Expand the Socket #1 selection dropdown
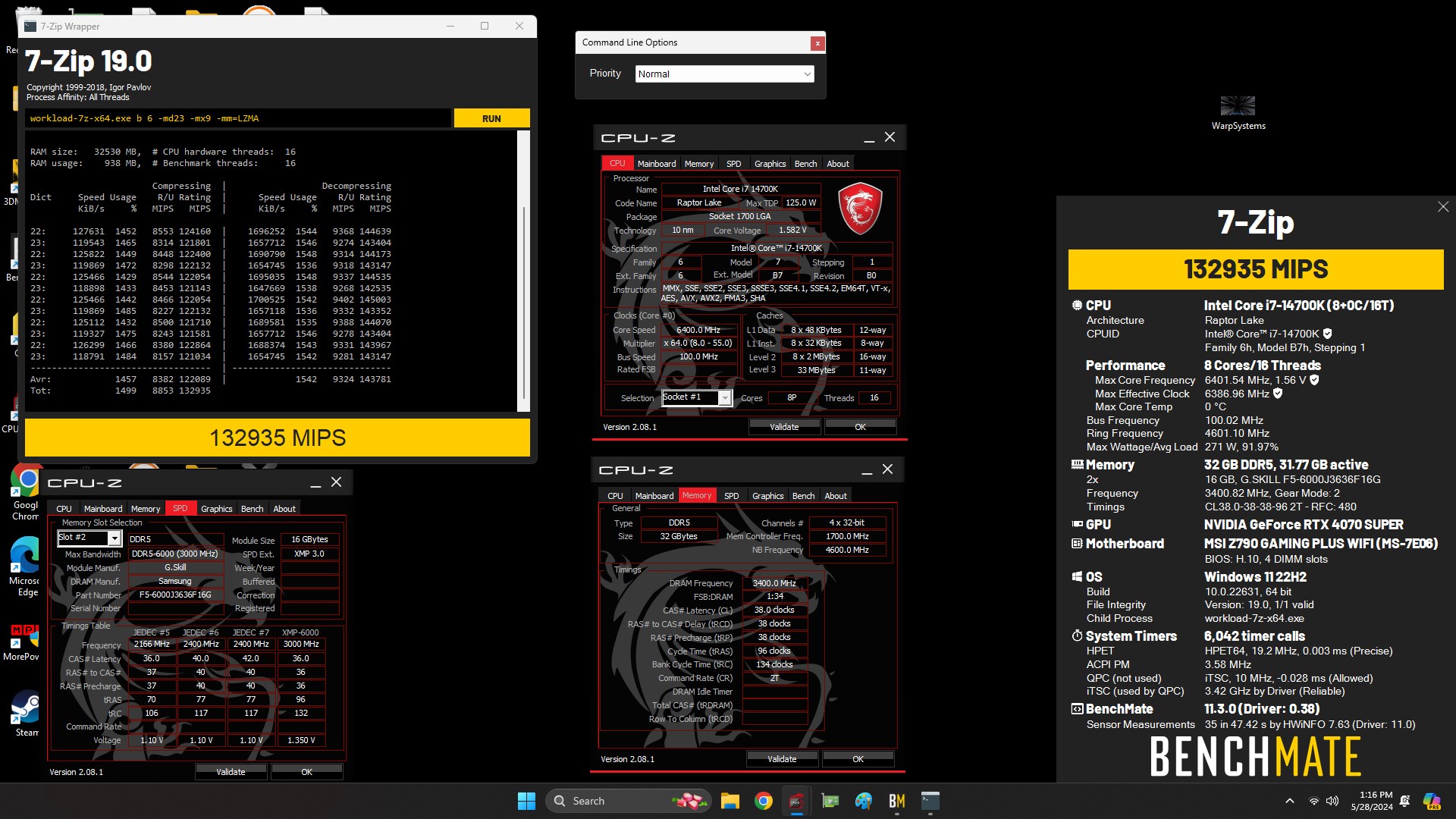 click(x=724, y=398)
